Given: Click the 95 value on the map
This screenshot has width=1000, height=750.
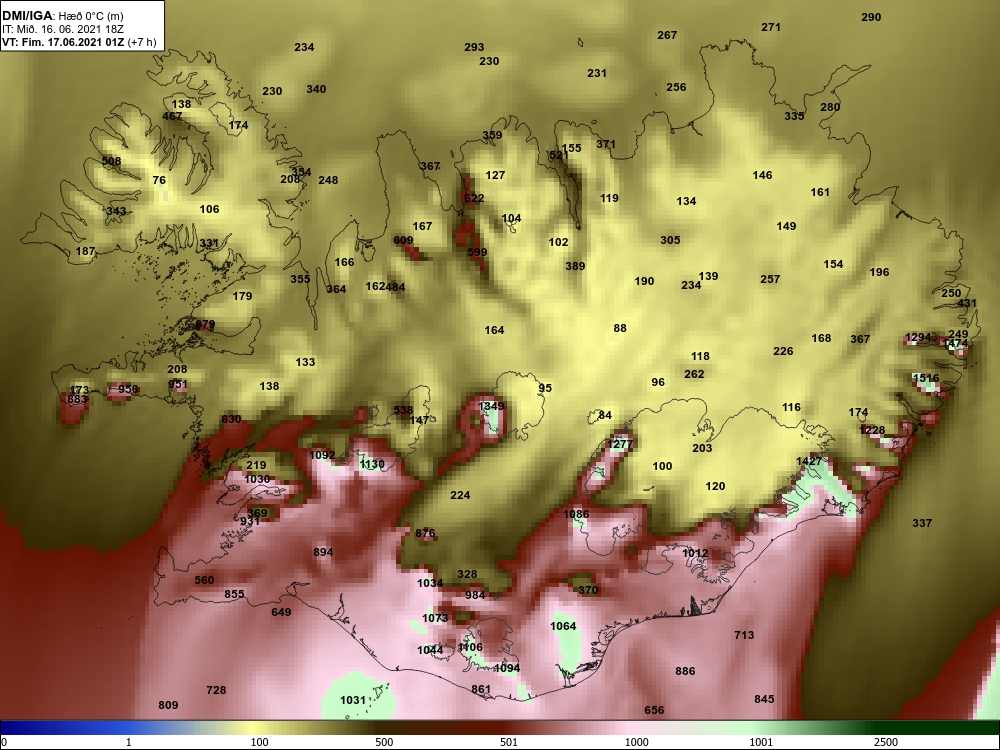Looking at the screenshot, I should click(545, 388).
